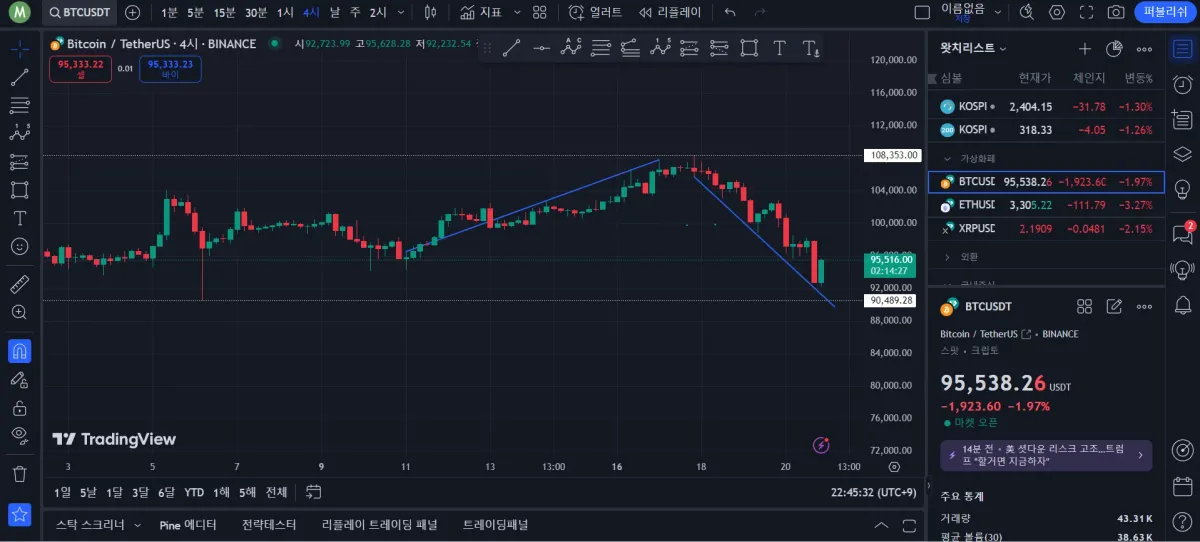
Task: Click the redo arrow
Action: pos(758,12)
